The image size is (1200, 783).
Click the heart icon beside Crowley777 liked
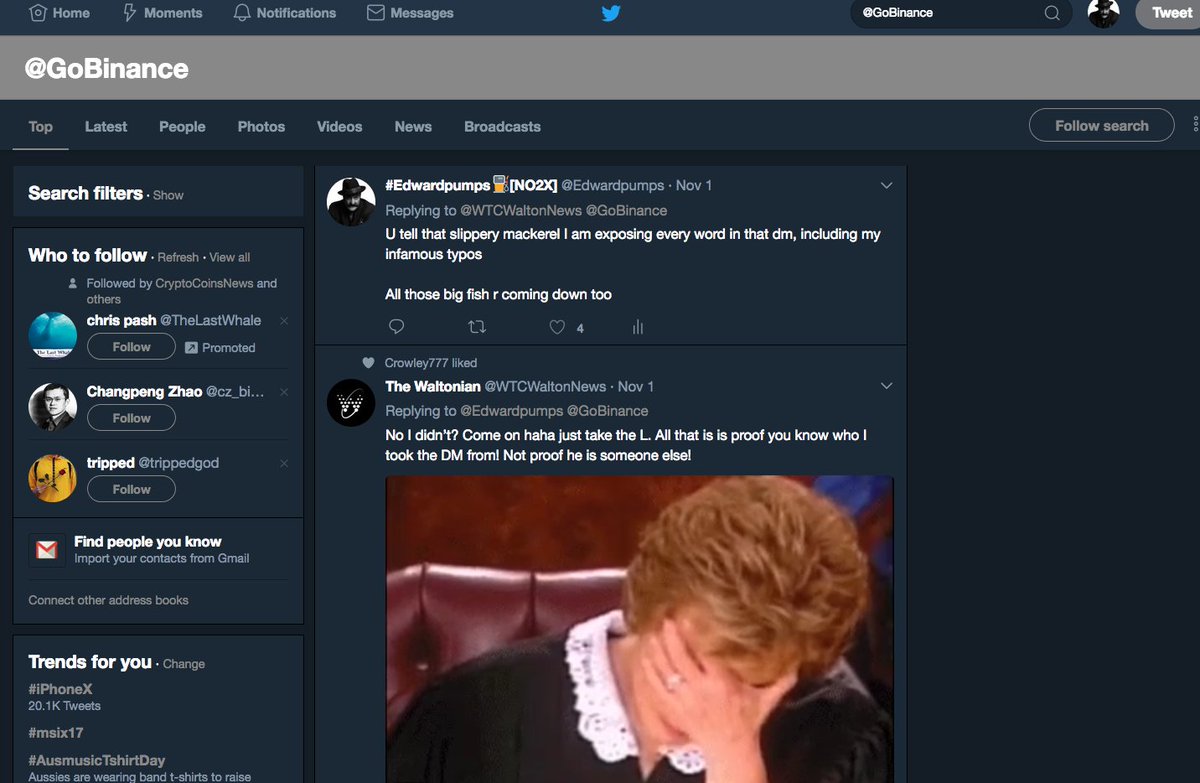368,363
